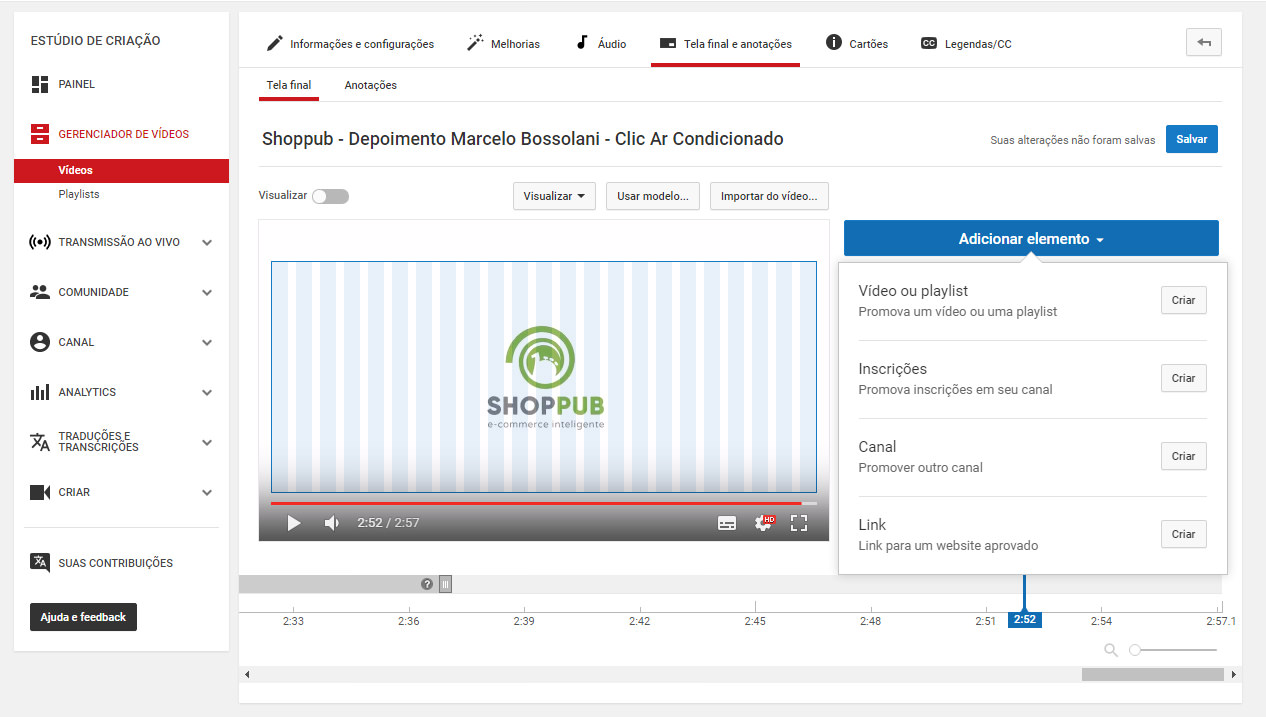Image resolution: width=1266 pixels, height=717 pixels.
Task: Open the Adicionar elemento dropdown
Action: (1031, 239)
